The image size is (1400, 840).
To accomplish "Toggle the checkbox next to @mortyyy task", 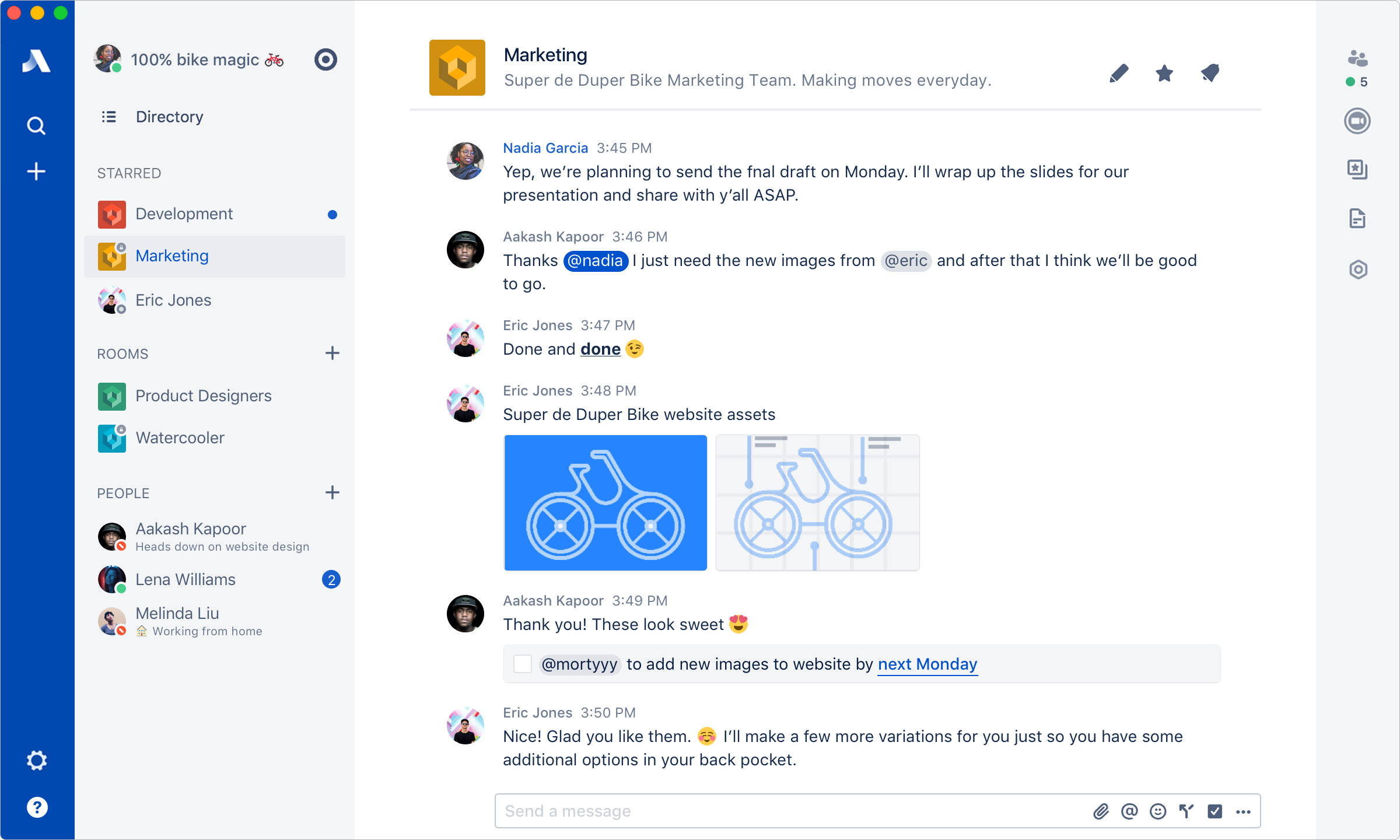I will point(521,663).
